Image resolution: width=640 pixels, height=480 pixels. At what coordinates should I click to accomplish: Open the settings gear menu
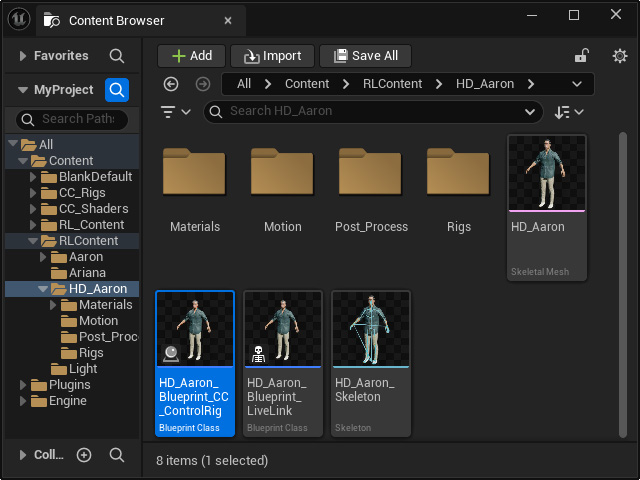pos(620,56)
